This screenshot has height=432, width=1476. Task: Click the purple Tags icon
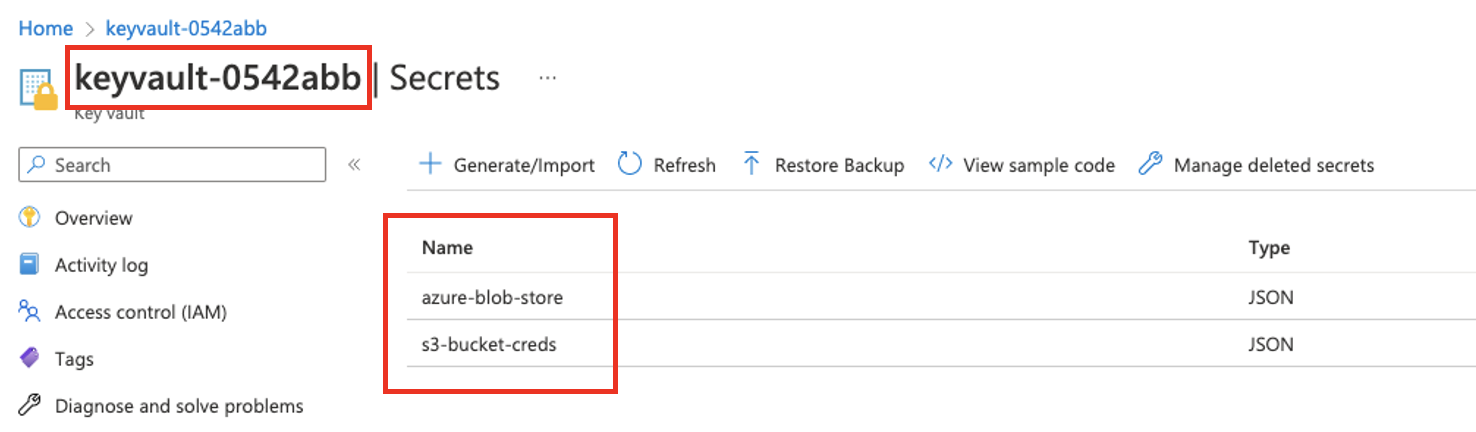pos(30,359)
